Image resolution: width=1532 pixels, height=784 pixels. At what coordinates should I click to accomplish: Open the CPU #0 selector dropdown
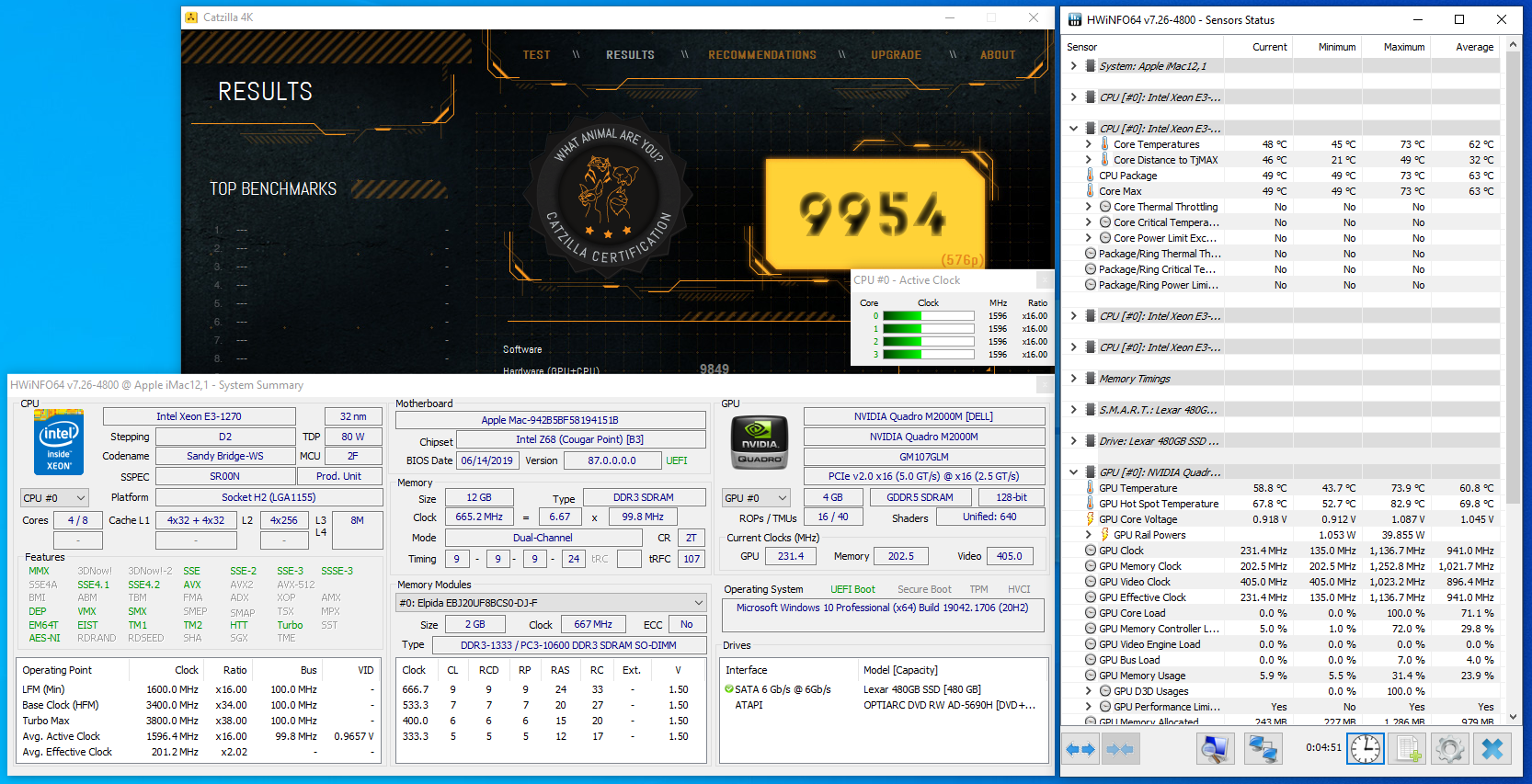(54, 498)
